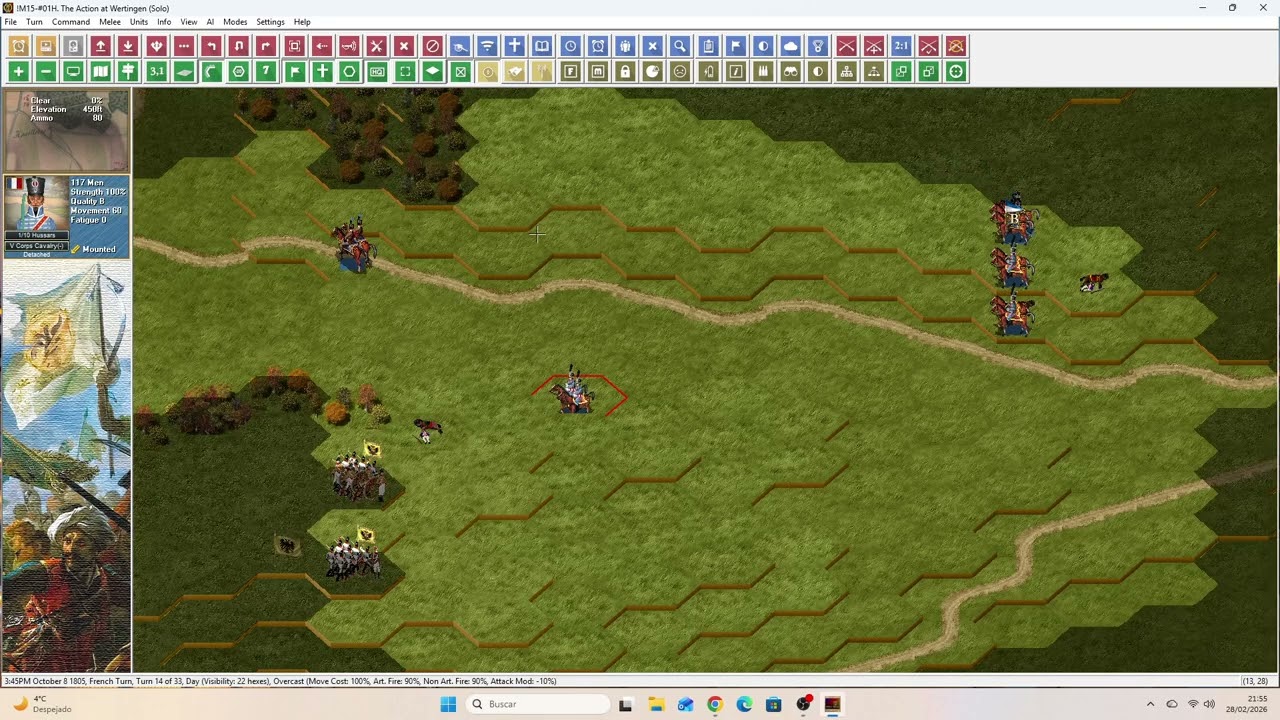This screenshot has width=1280, height=720.
Task: Toggle the green flag display button
Action: 295,72
